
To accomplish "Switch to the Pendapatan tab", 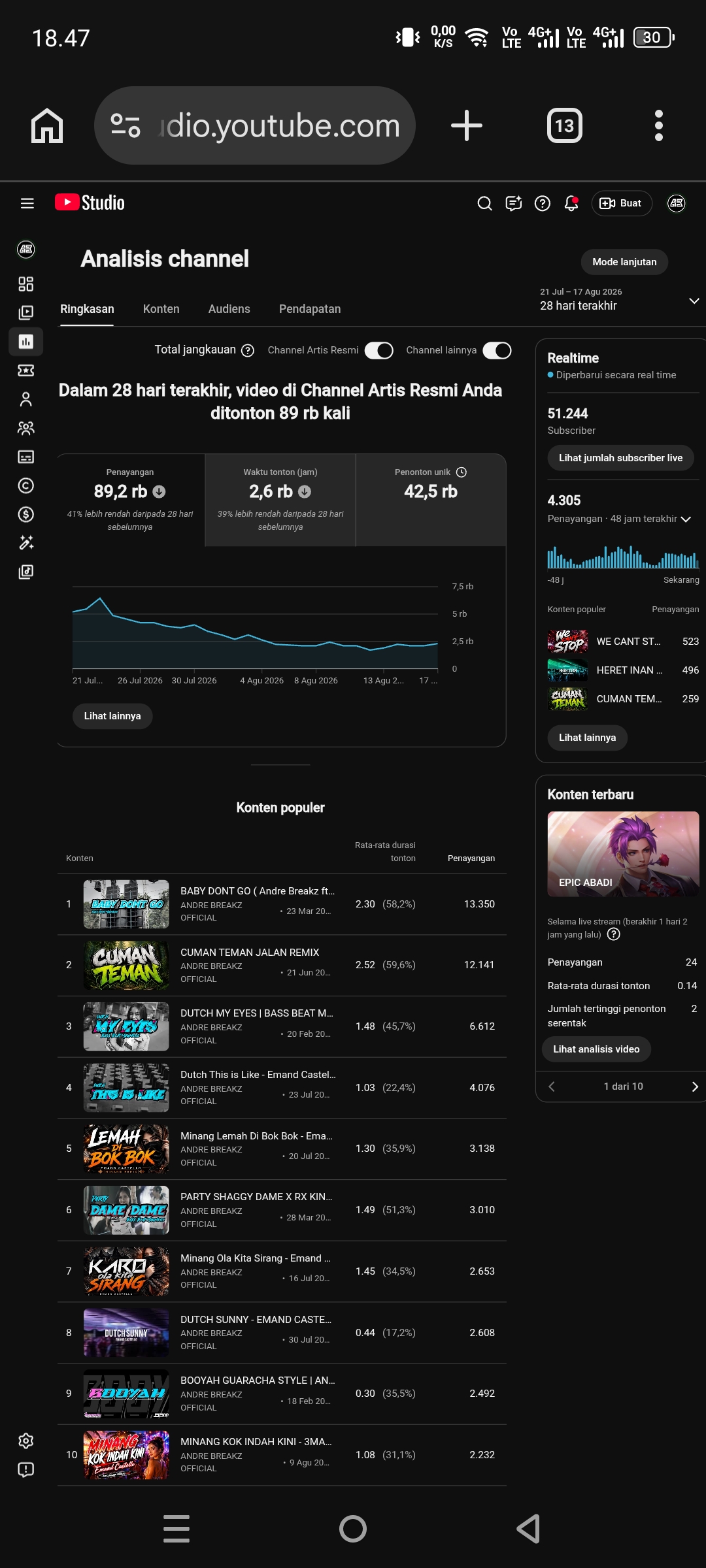I will 310,309.
